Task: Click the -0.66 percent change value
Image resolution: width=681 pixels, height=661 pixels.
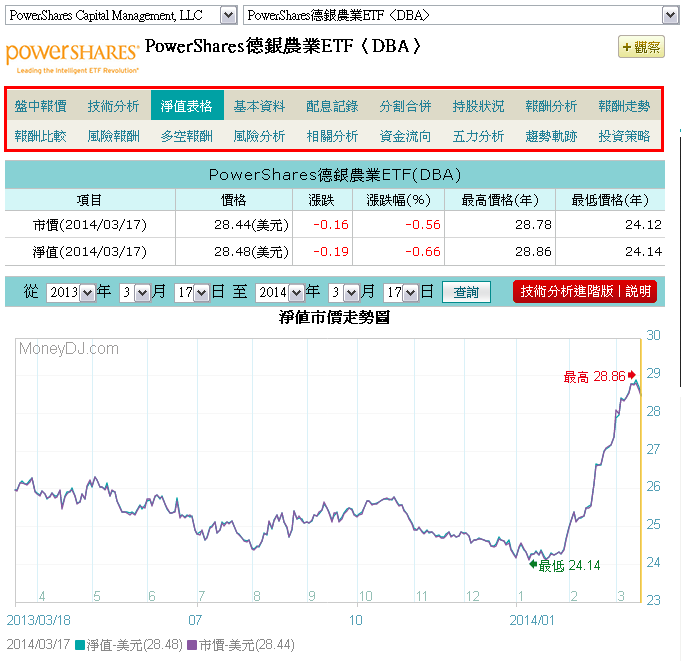Action: coord(423,251)
